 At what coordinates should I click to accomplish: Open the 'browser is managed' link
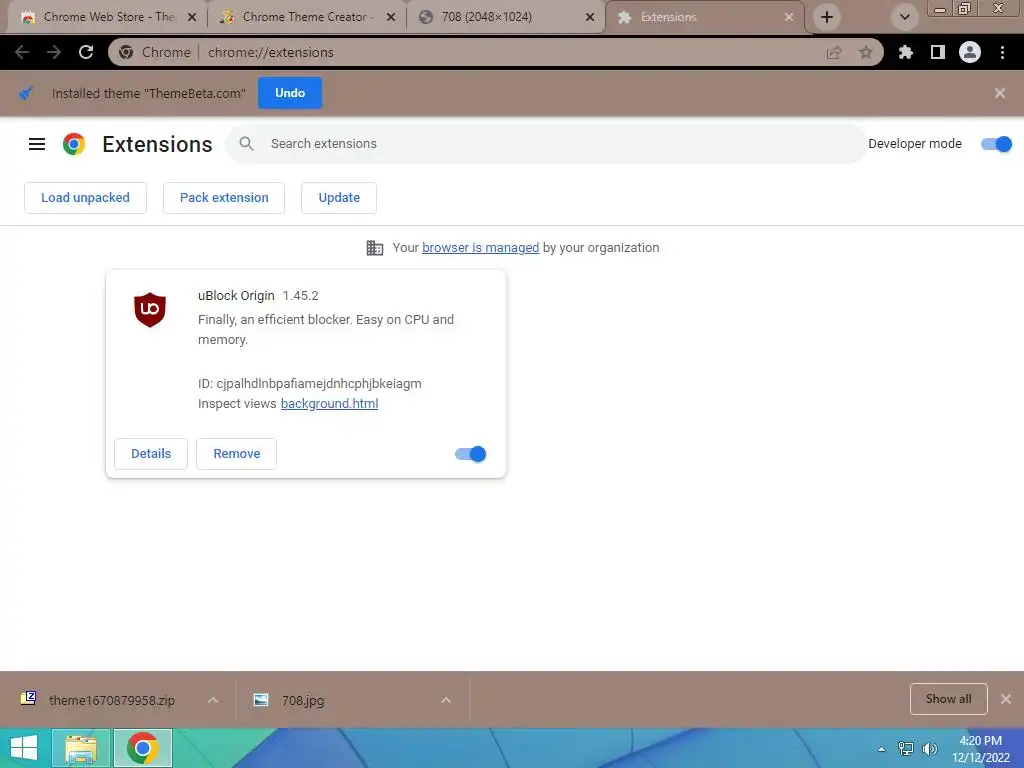coord(481,248)
